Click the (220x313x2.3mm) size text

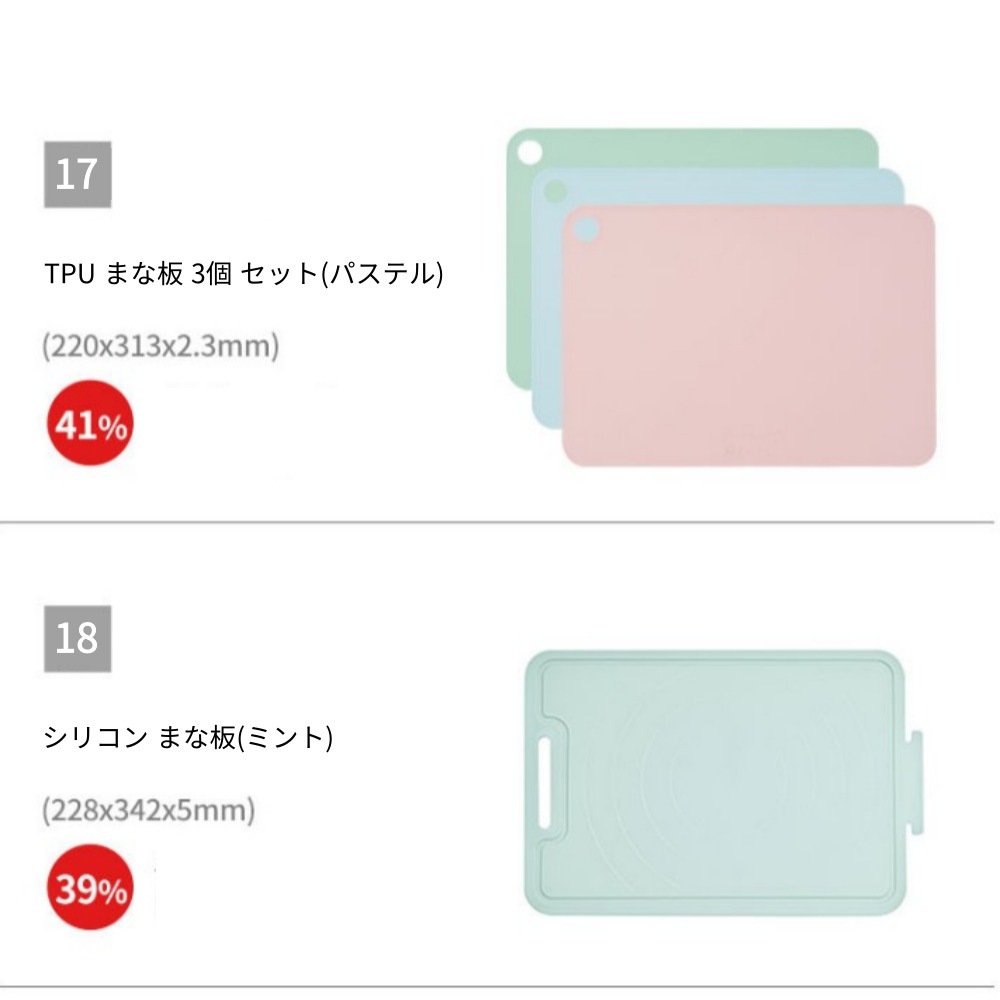160,347
